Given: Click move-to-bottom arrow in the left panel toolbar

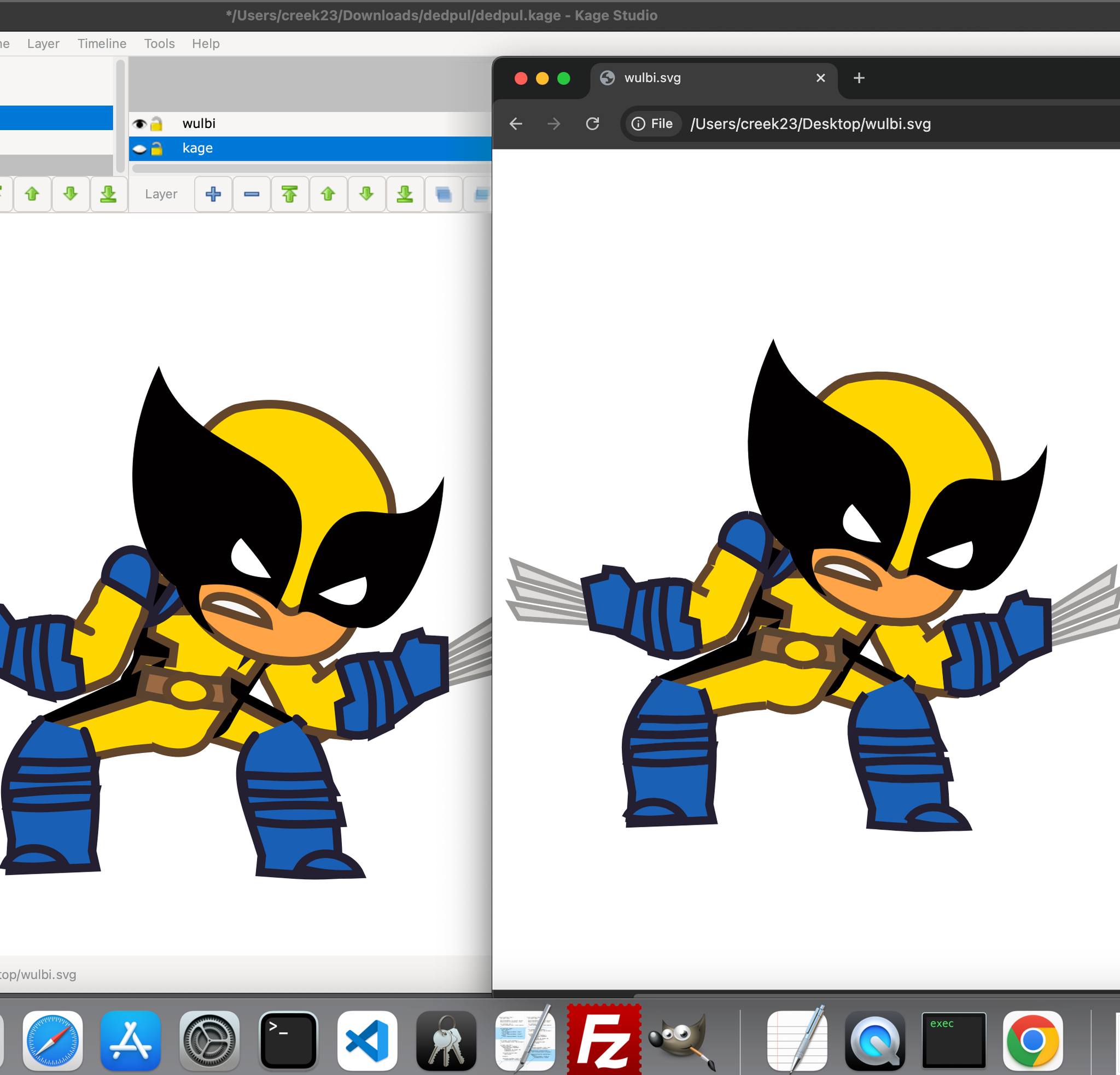Looking at the screenshot, I should point(109,194).
